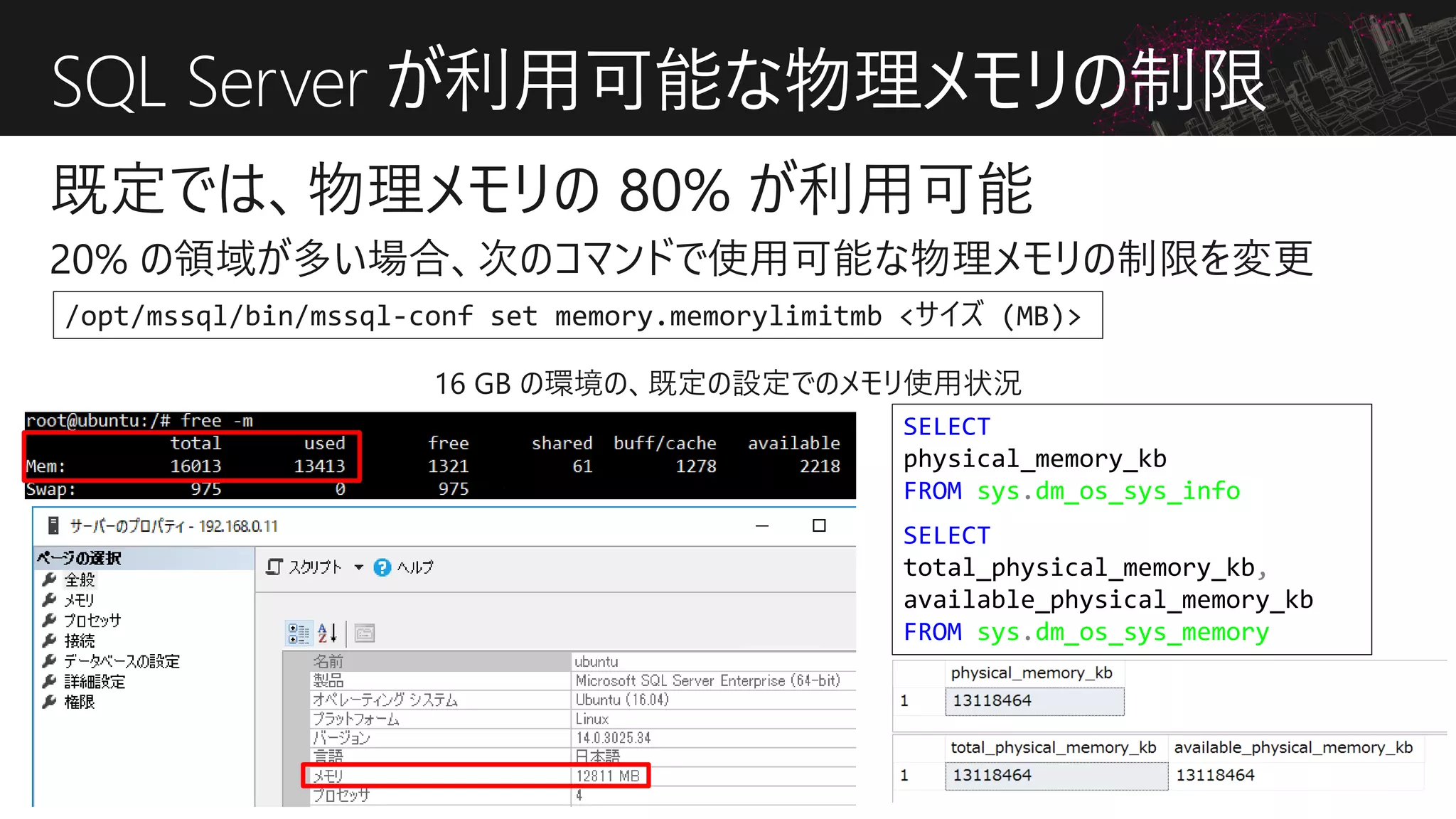Image resolution: width=1456 pixels, height=819 pixels.
Task: Maximize the サーバーのプロパティ window
Action: [x=819, y=525]
